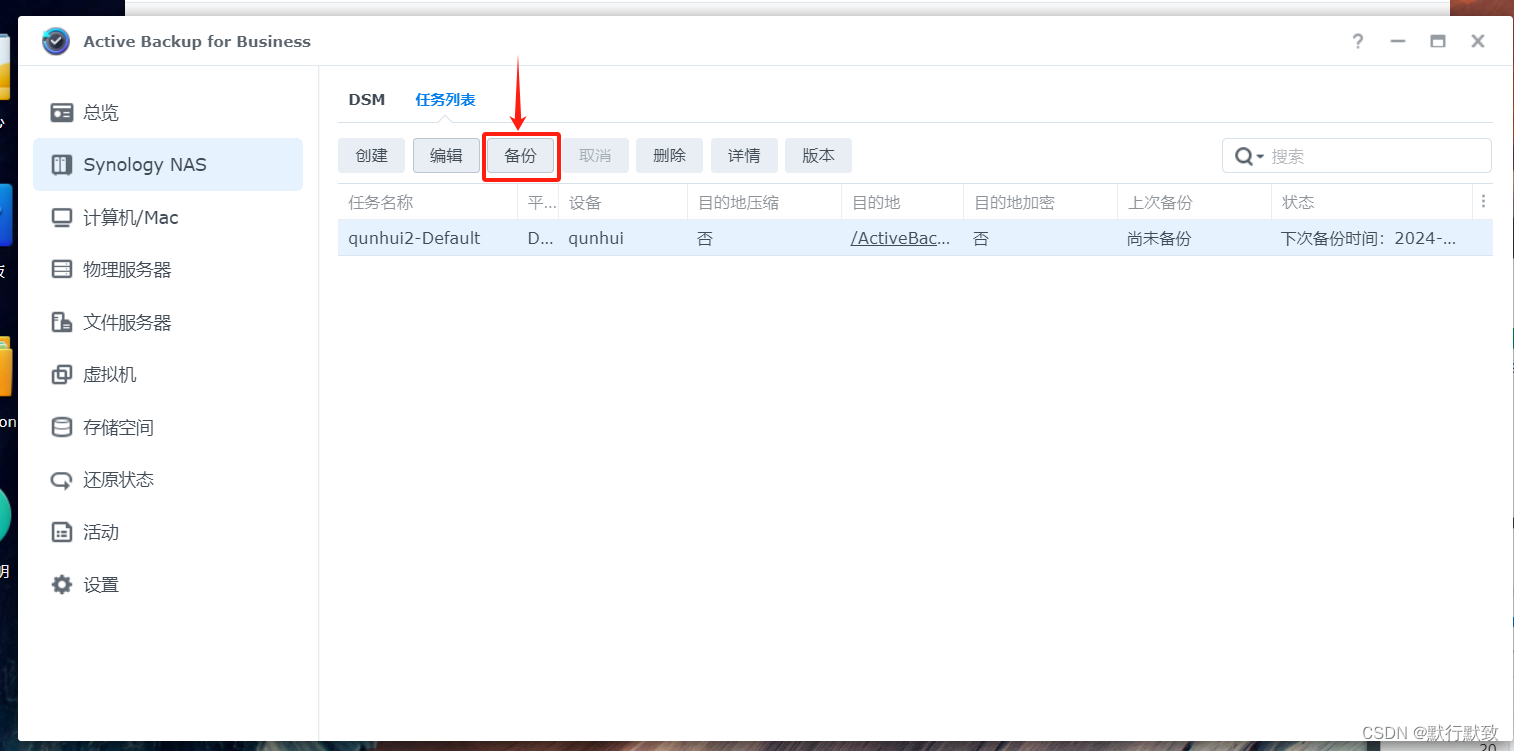This screenshot has height=751, width=1514.
Task: Click the 物理服务器 server icon
Action: [x=62, y=270]
